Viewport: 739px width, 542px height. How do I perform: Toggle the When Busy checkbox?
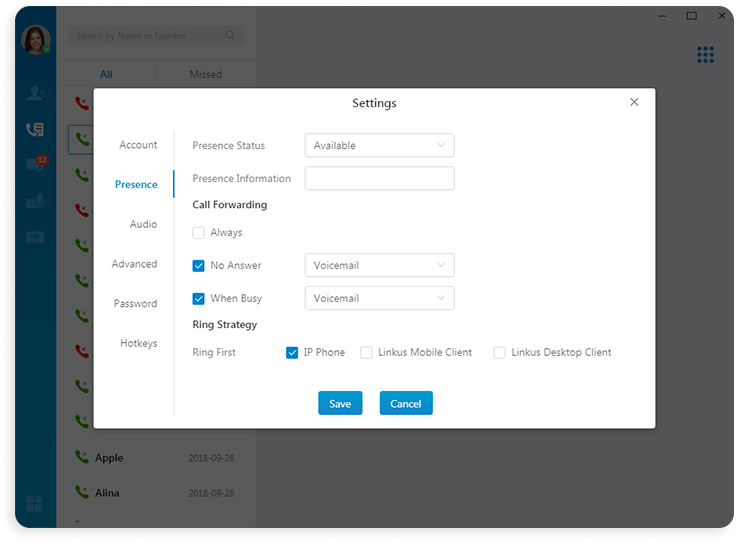[198, 299]
